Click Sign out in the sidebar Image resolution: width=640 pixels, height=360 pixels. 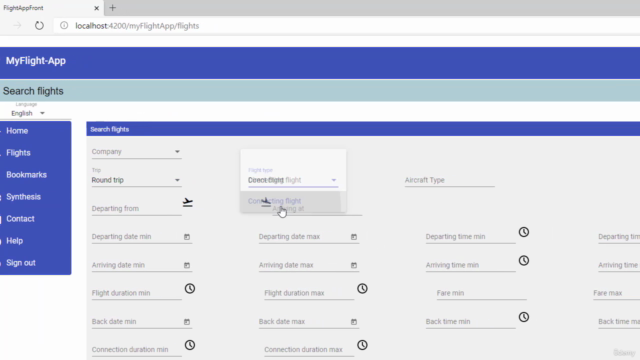[x=21, y=263]
